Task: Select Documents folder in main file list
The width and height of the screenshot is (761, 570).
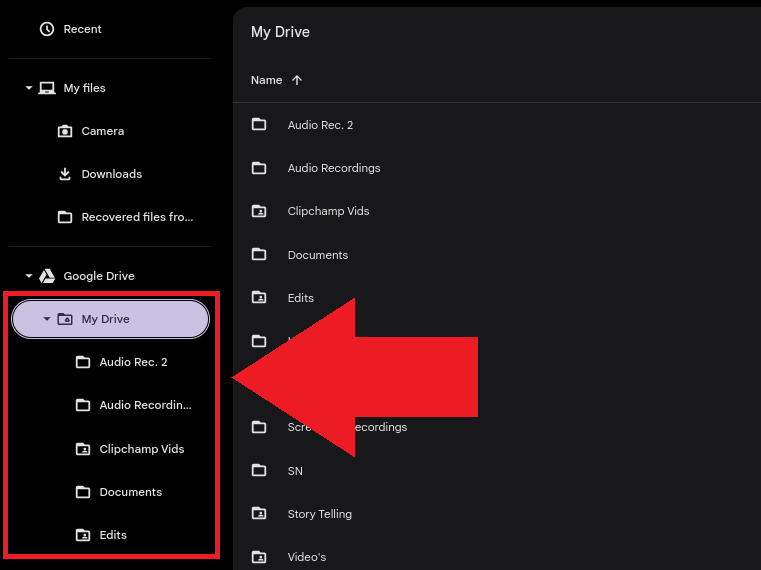Action: (317, 255)
